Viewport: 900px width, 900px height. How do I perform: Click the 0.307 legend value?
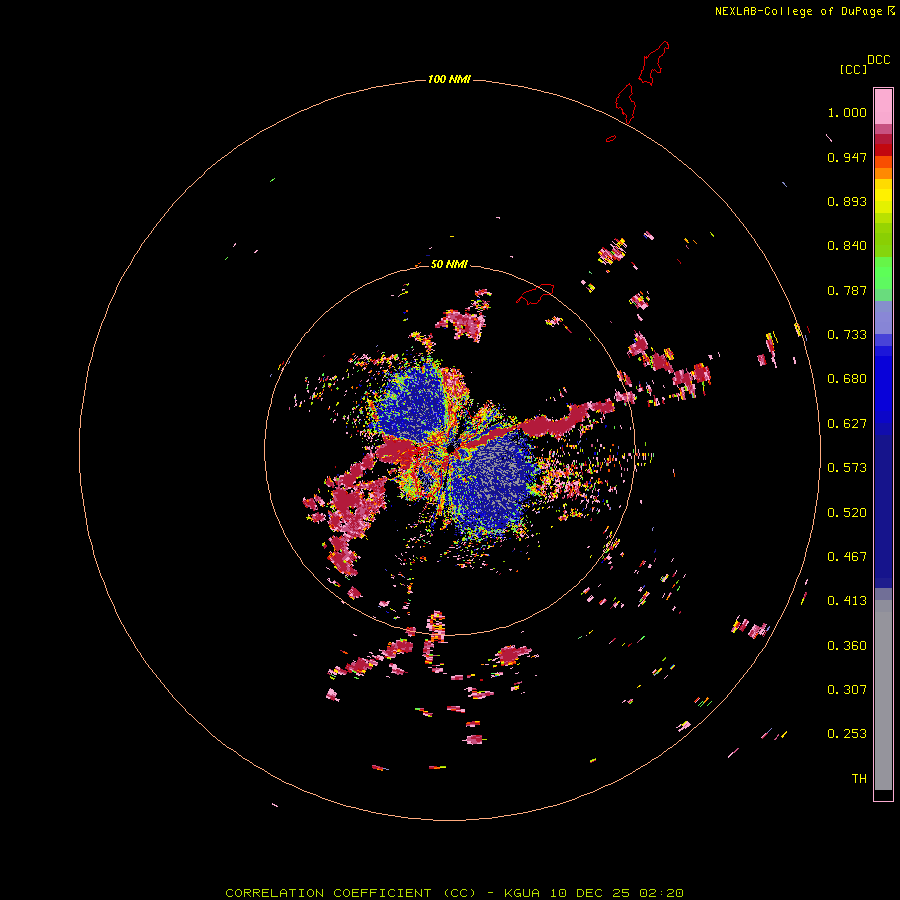coord(847,690)
